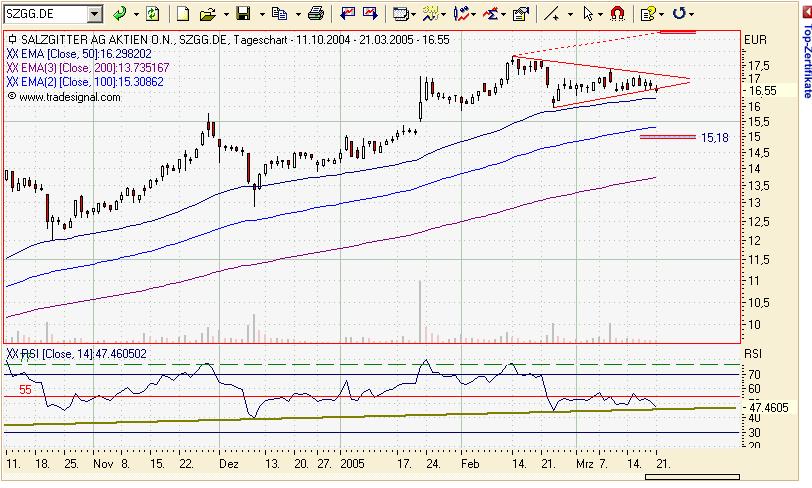
Task: Click the sigma indicator icon
Action: pyautogui.click(x=490, y=14)
